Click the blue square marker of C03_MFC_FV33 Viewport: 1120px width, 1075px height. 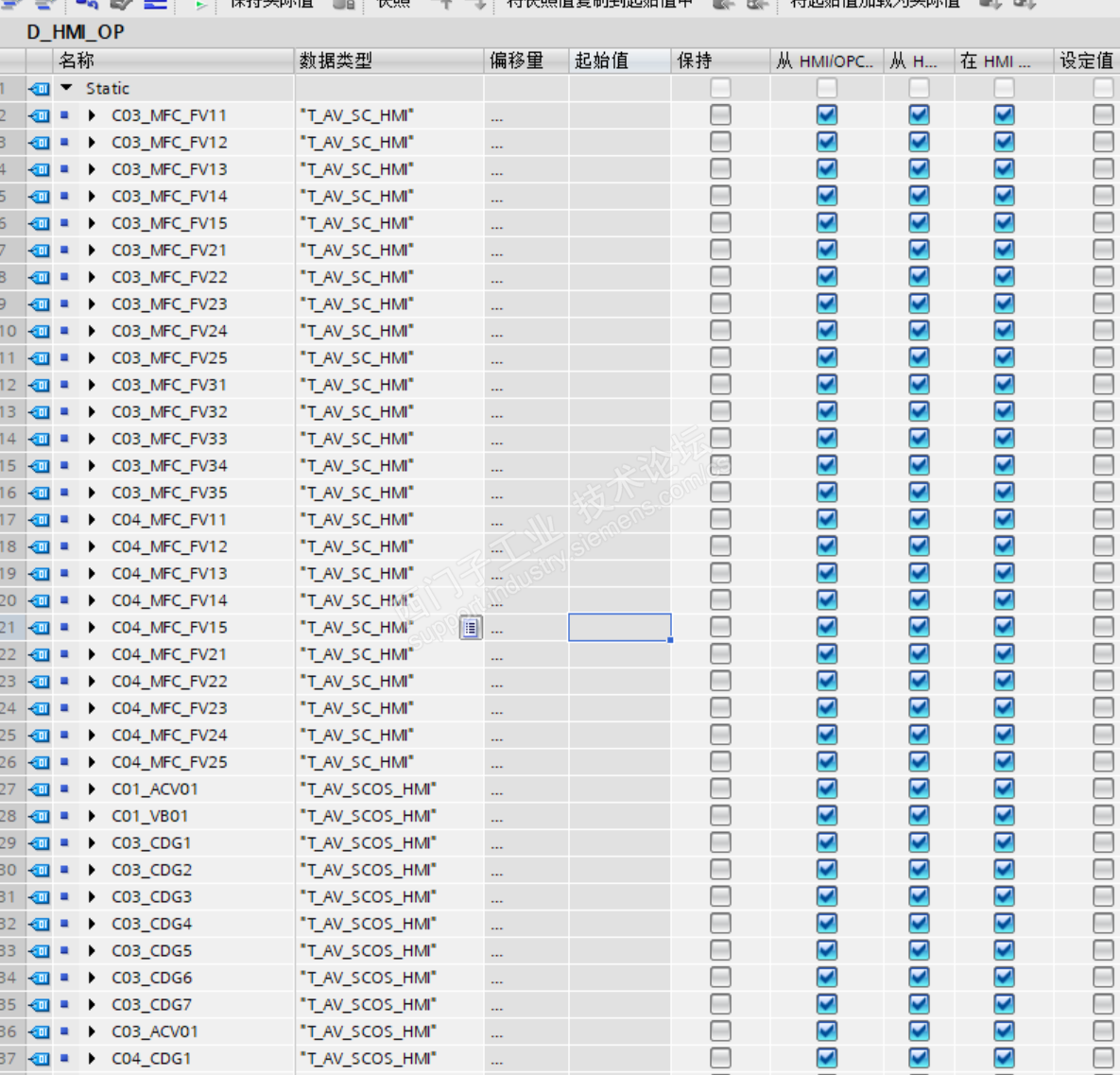pos(64,438)
